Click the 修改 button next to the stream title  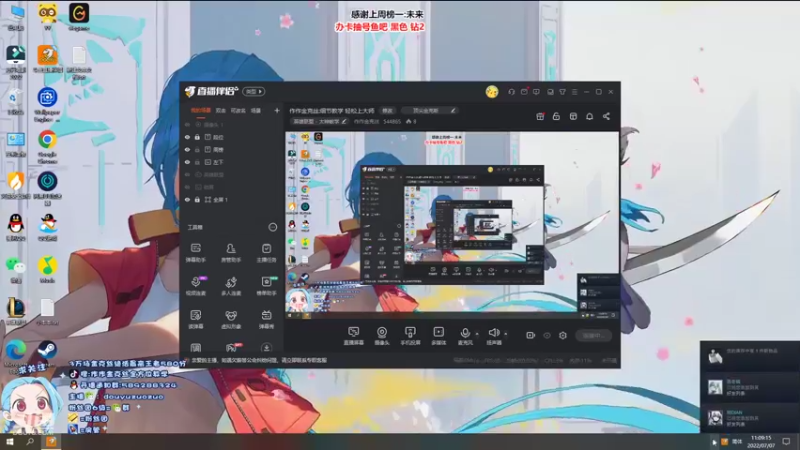coord(388,111)
